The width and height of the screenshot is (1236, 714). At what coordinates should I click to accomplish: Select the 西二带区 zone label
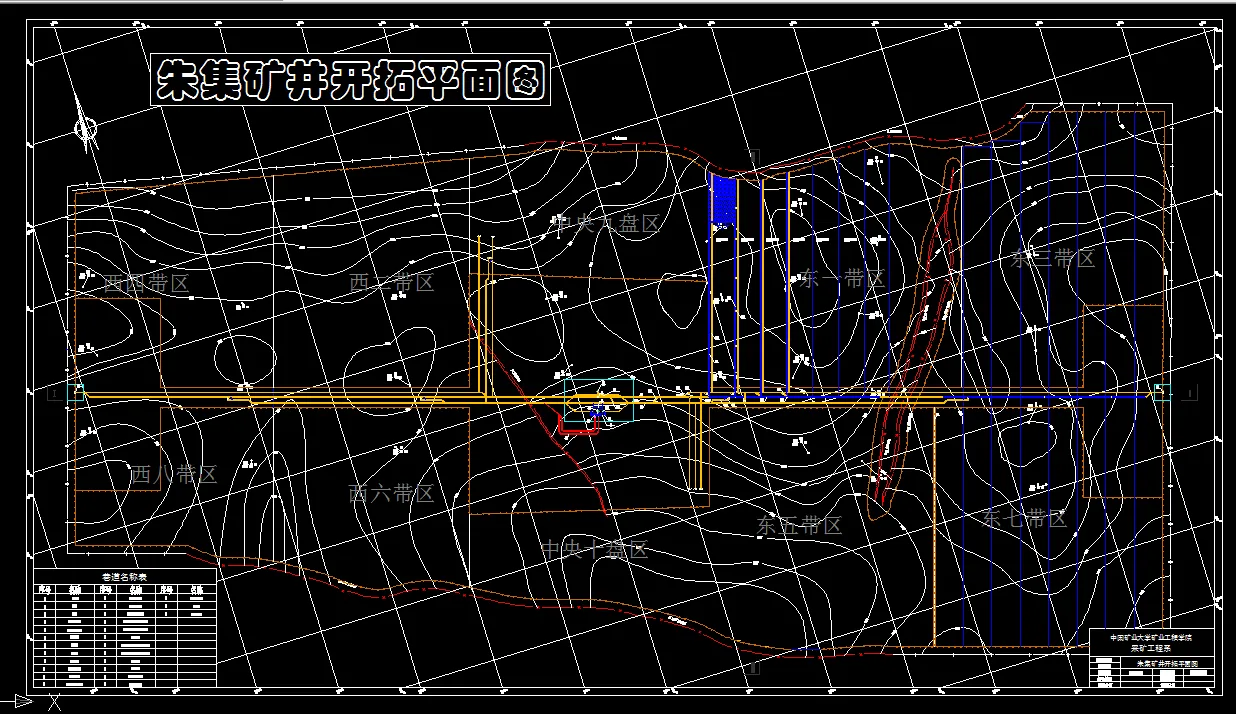click(x=392, y=283)
